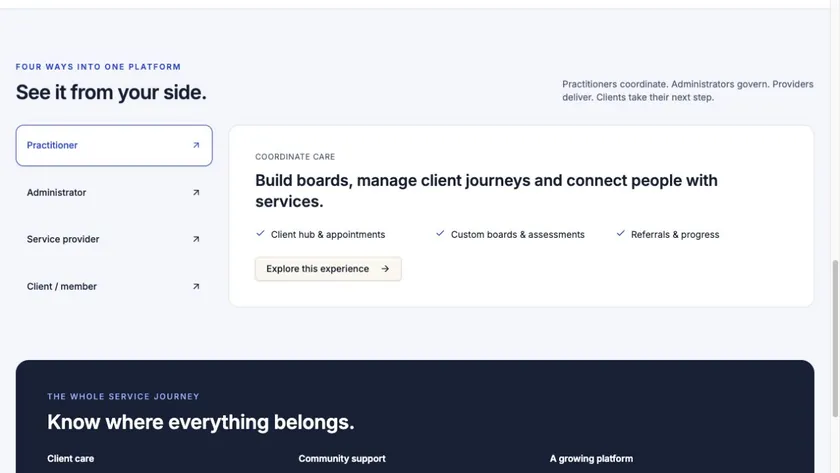Click the text Custom boards & assessments
Screen dimensions: 840x473
pyautogui.click(x=518, y=235)
